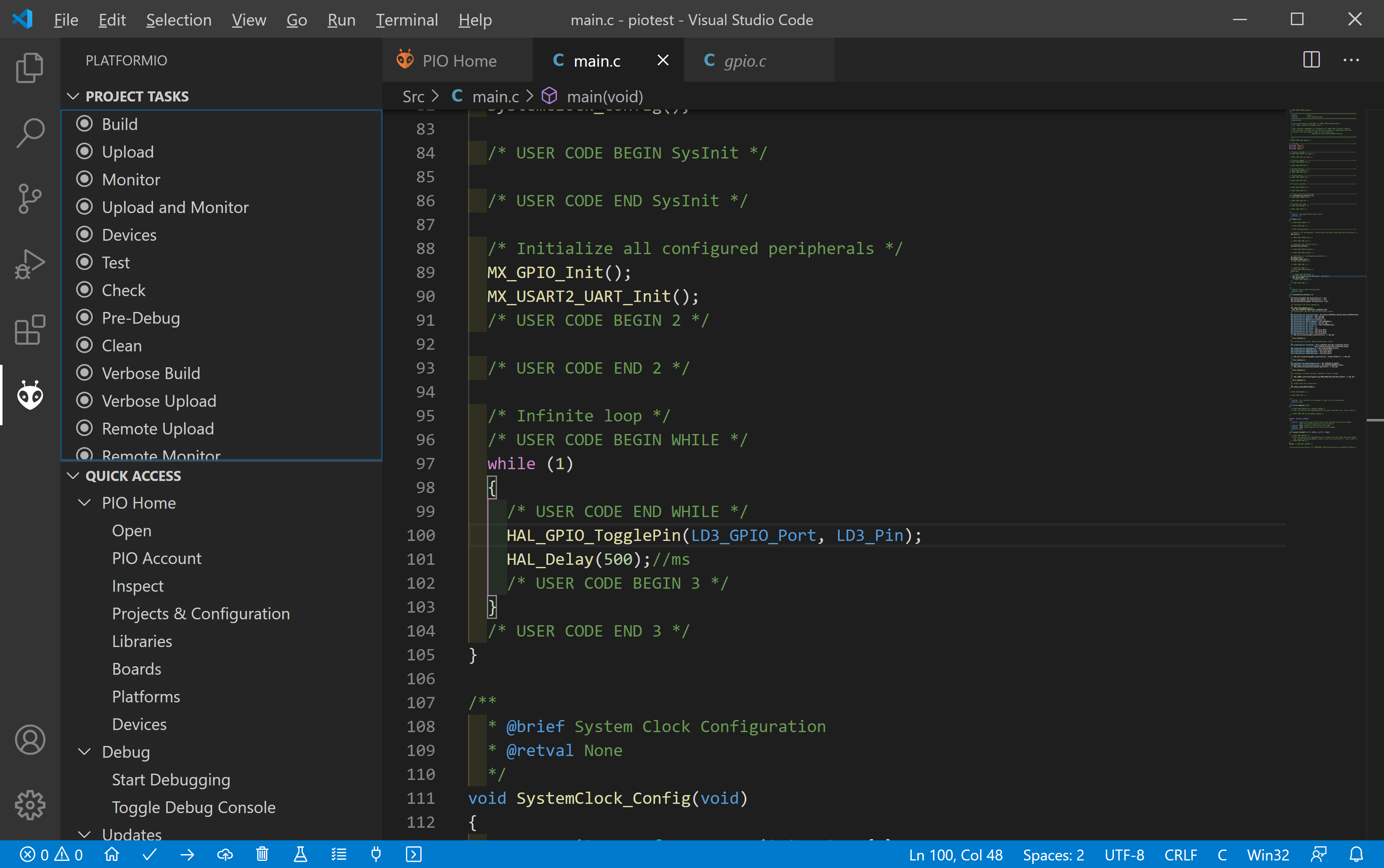Open the Manage gear icon

pos(30,805)
